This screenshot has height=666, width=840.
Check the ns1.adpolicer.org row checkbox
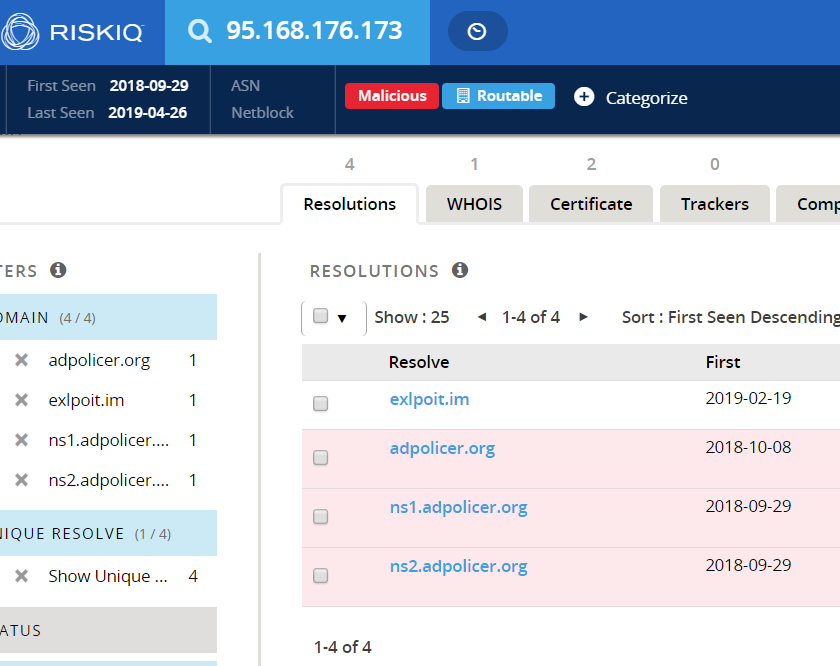tap(320, 517)
